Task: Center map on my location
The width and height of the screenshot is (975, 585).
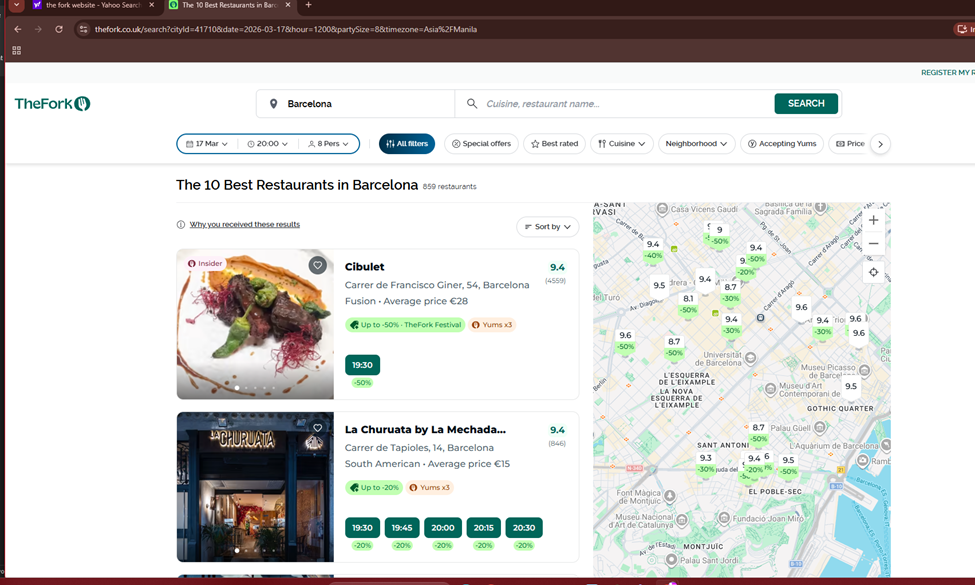Action: click(x=873, y=272)
